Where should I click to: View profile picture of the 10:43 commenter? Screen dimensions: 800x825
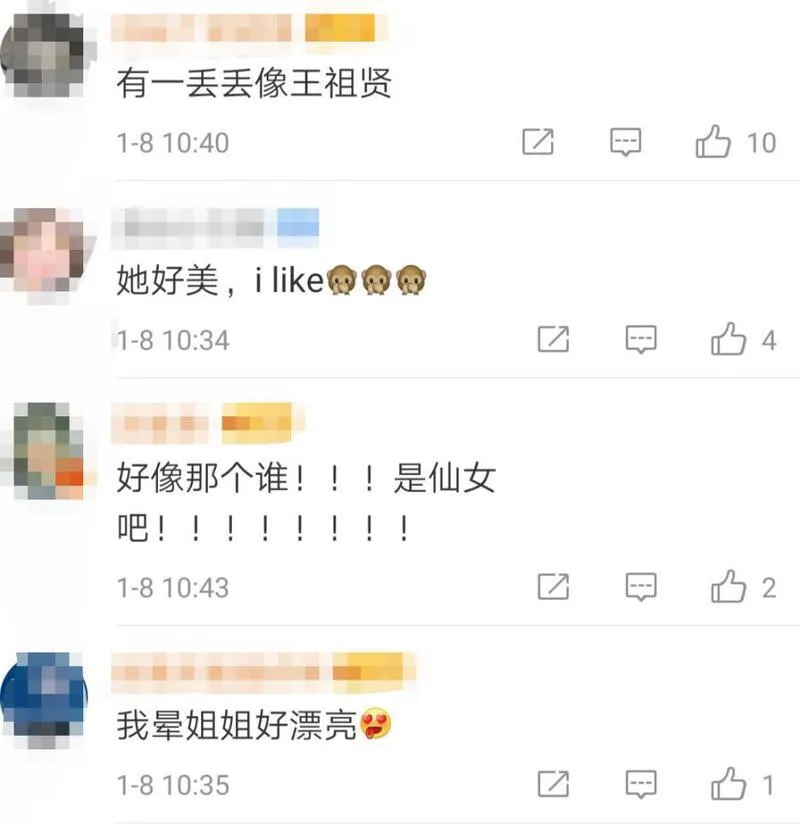(x=46, y=450)
